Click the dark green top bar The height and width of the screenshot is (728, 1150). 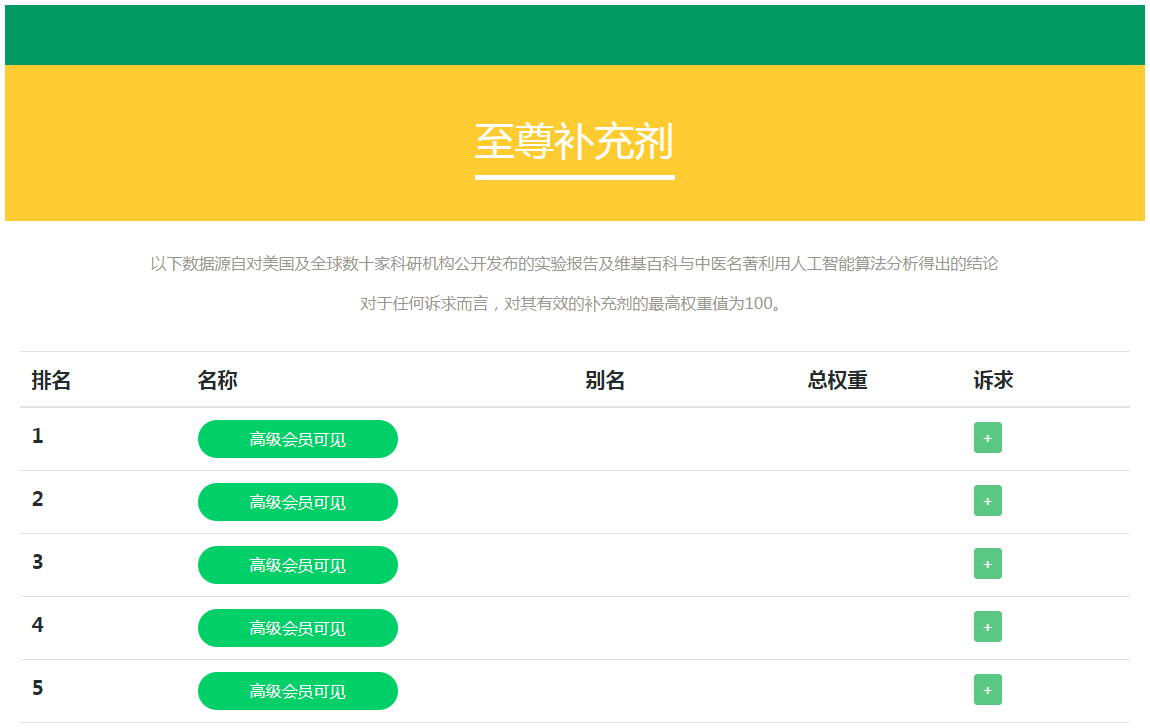click(x=574, y=35)
